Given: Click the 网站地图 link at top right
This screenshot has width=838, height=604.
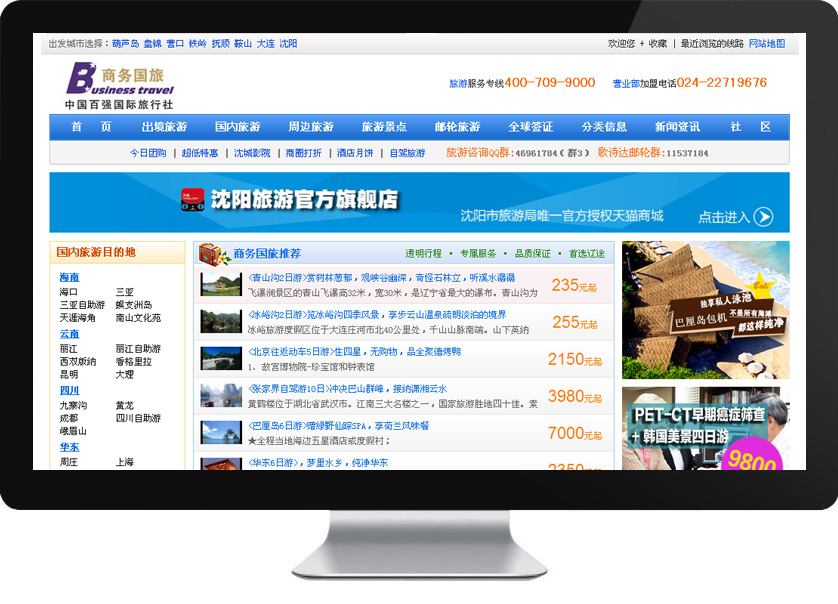Looking at the screenshot, I should 767,44.
